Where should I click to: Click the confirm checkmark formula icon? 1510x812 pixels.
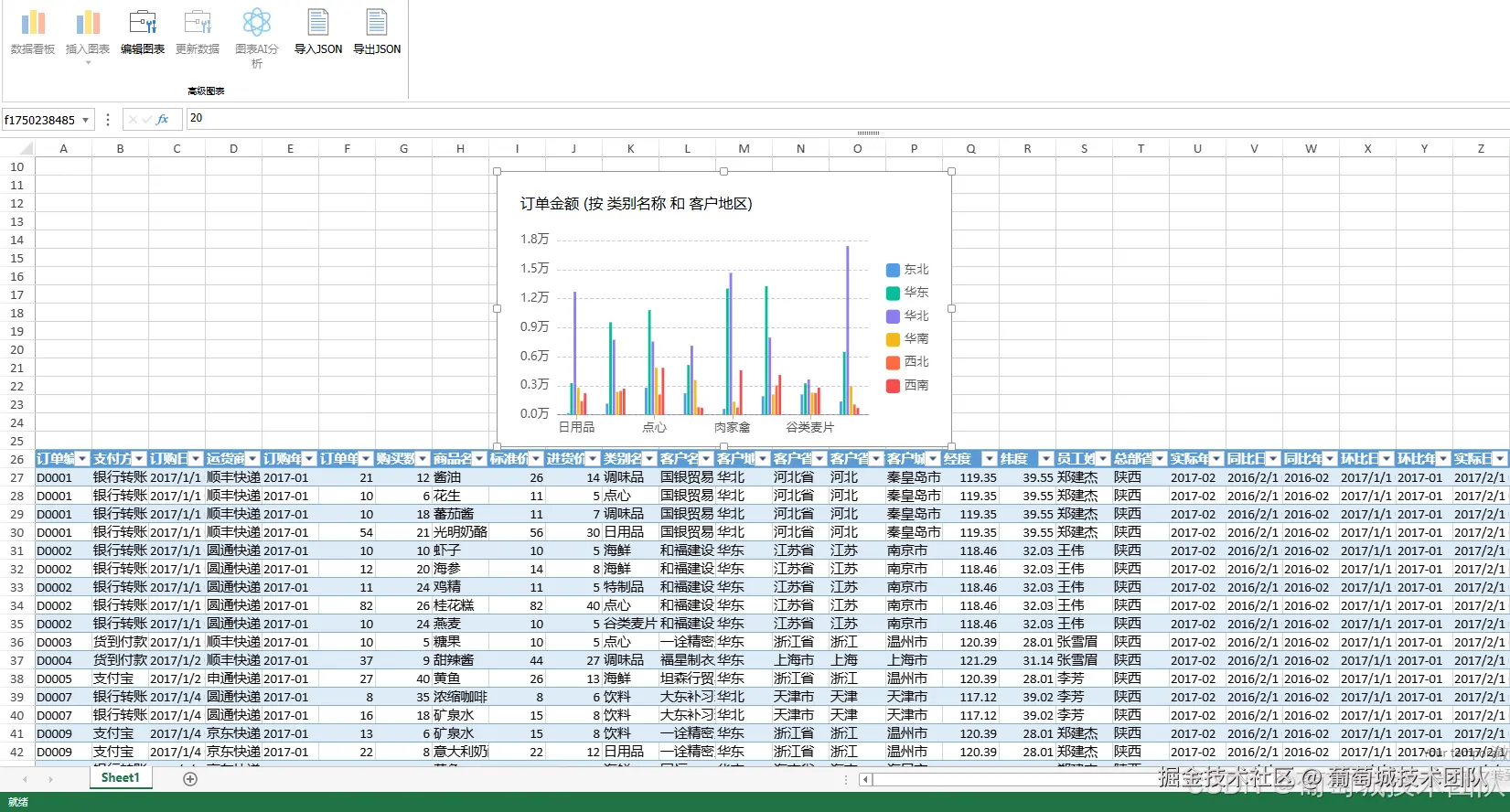click(146, 119)
